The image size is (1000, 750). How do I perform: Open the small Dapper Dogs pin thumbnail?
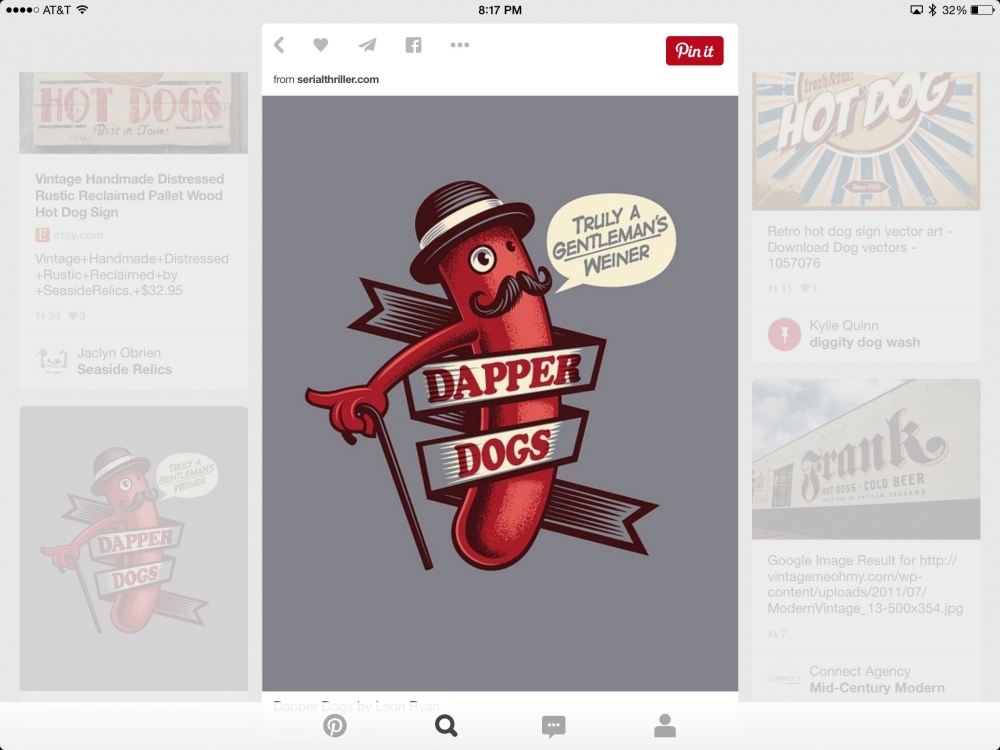pyautogui.click(x=134, y=547)
